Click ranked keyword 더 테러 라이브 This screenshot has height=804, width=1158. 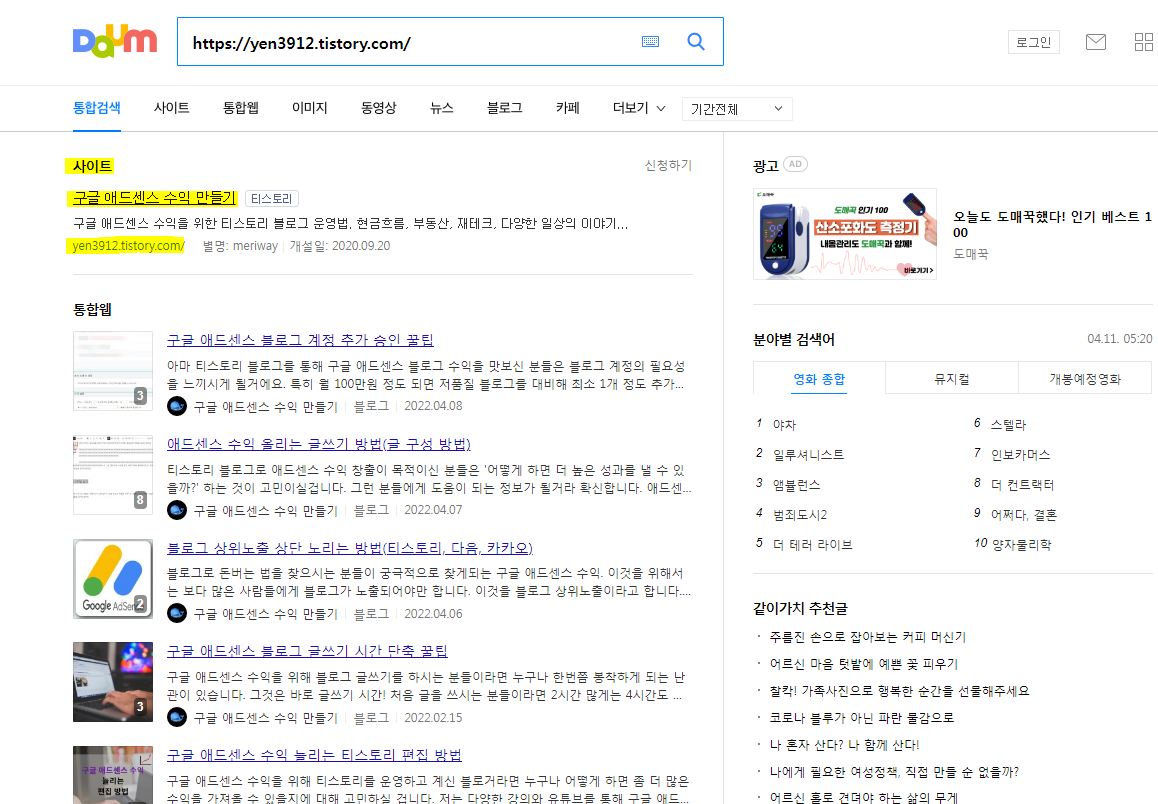coord(812,545)
